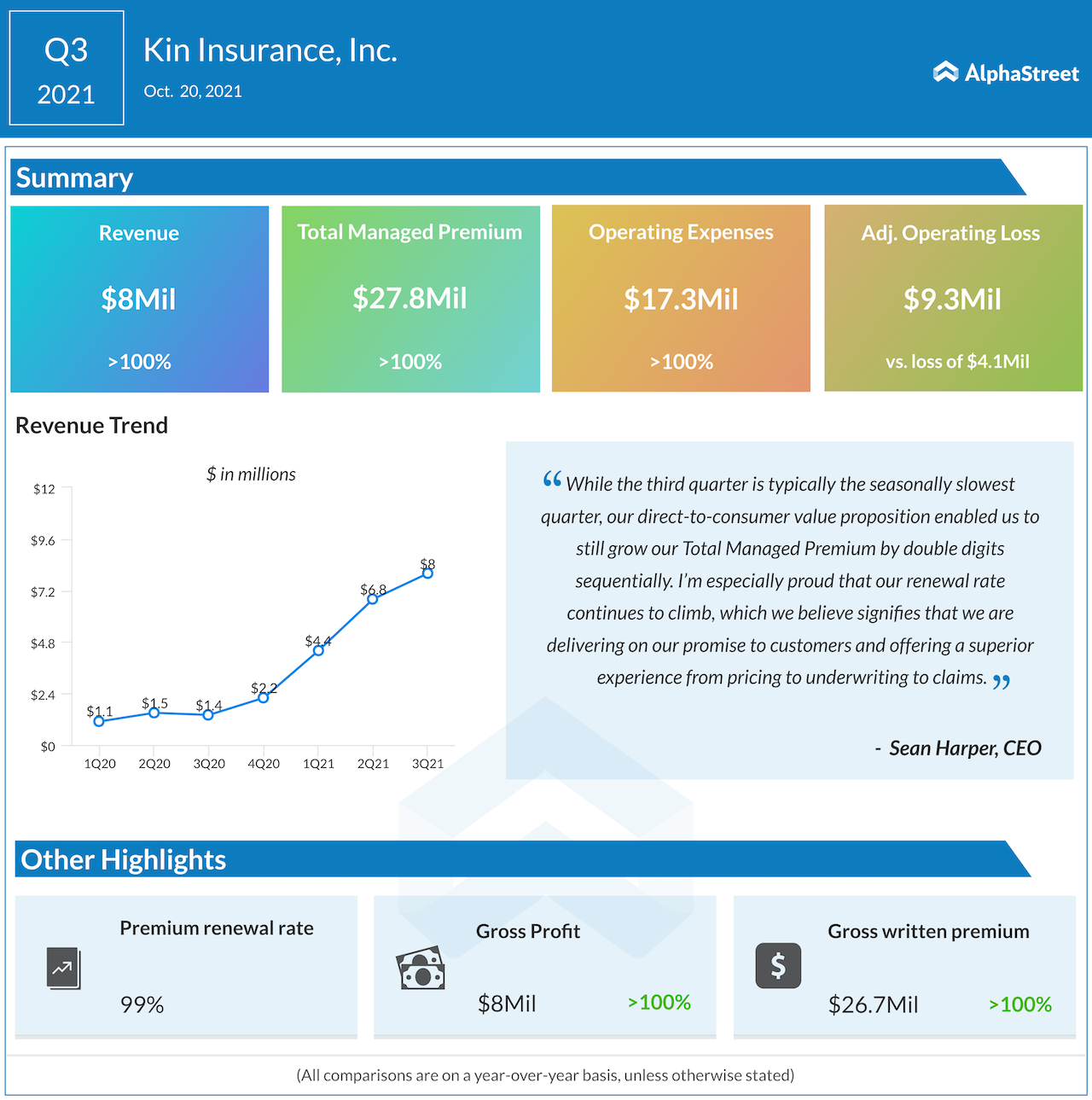Click the 'Sean Harper, CEO' attribution
Screen dimensions: 1092x1100
pos(965,748)
